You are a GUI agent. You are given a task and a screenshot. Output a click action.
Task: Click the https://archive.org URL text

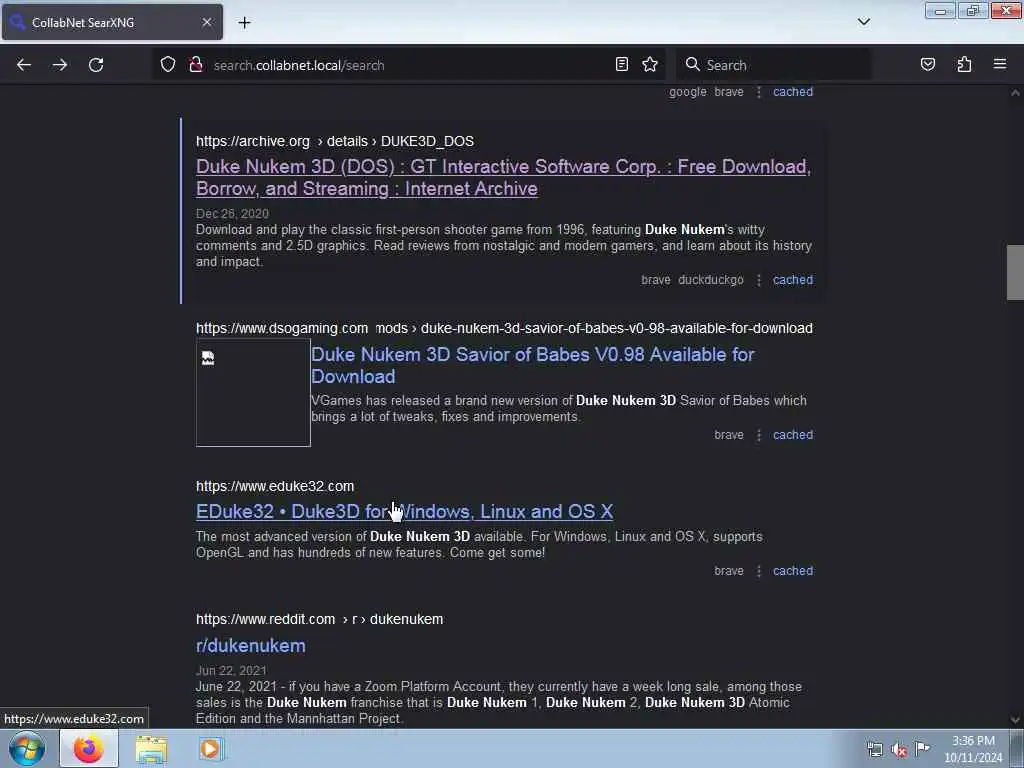253,141
